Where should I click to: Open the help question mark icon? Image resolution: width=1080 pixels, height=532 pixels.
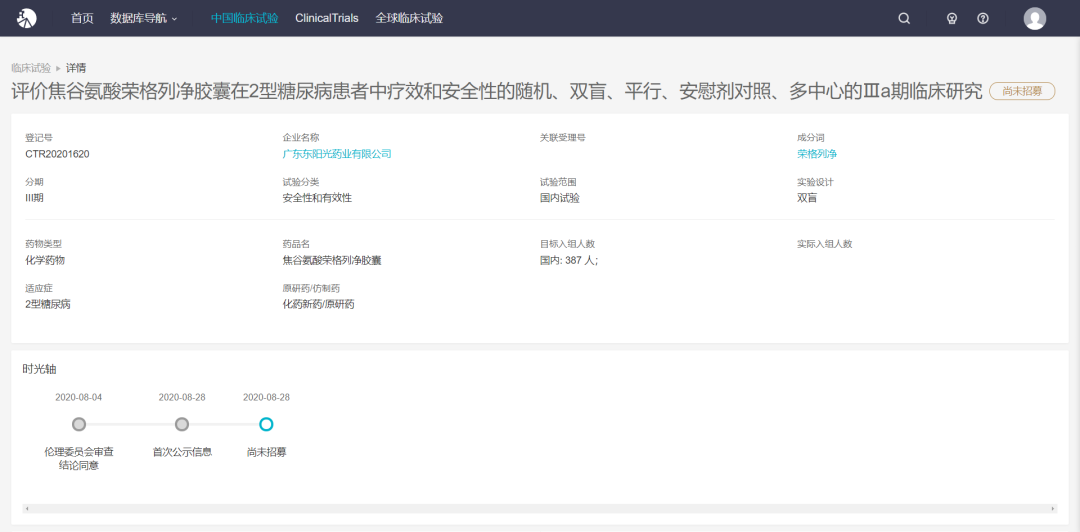983,19
